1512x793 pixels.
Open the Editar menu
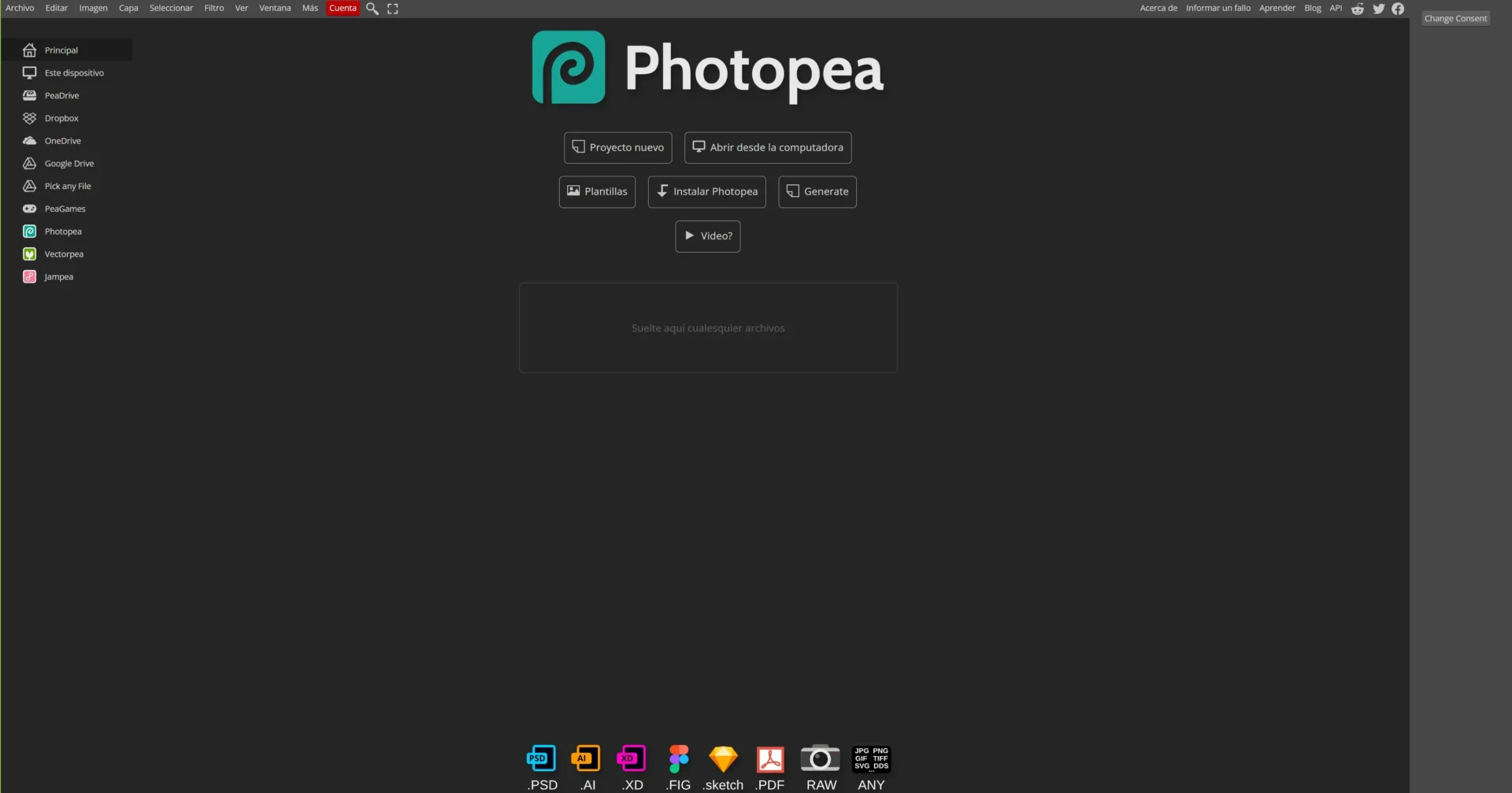[57, 9]
